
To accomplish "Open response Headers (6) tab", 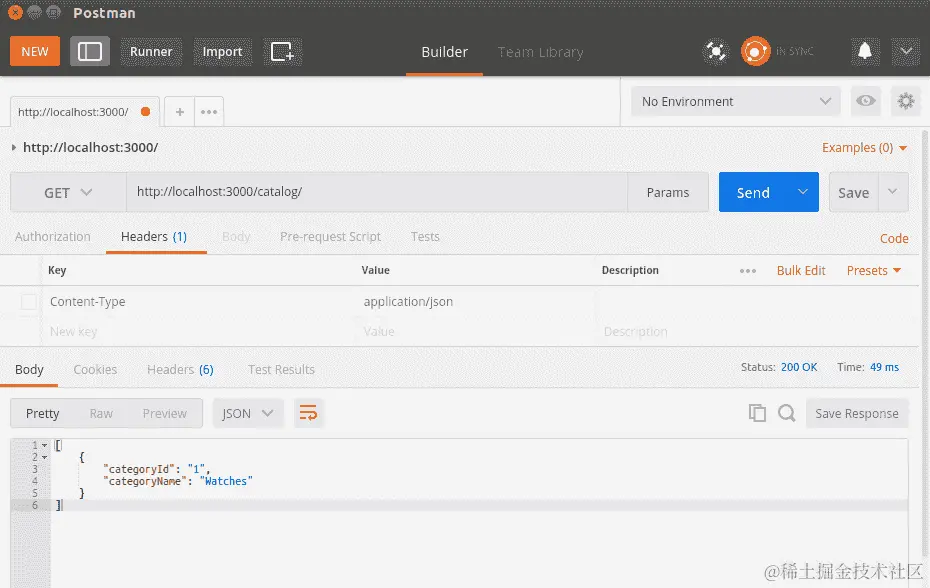I will tap(180, 369).
